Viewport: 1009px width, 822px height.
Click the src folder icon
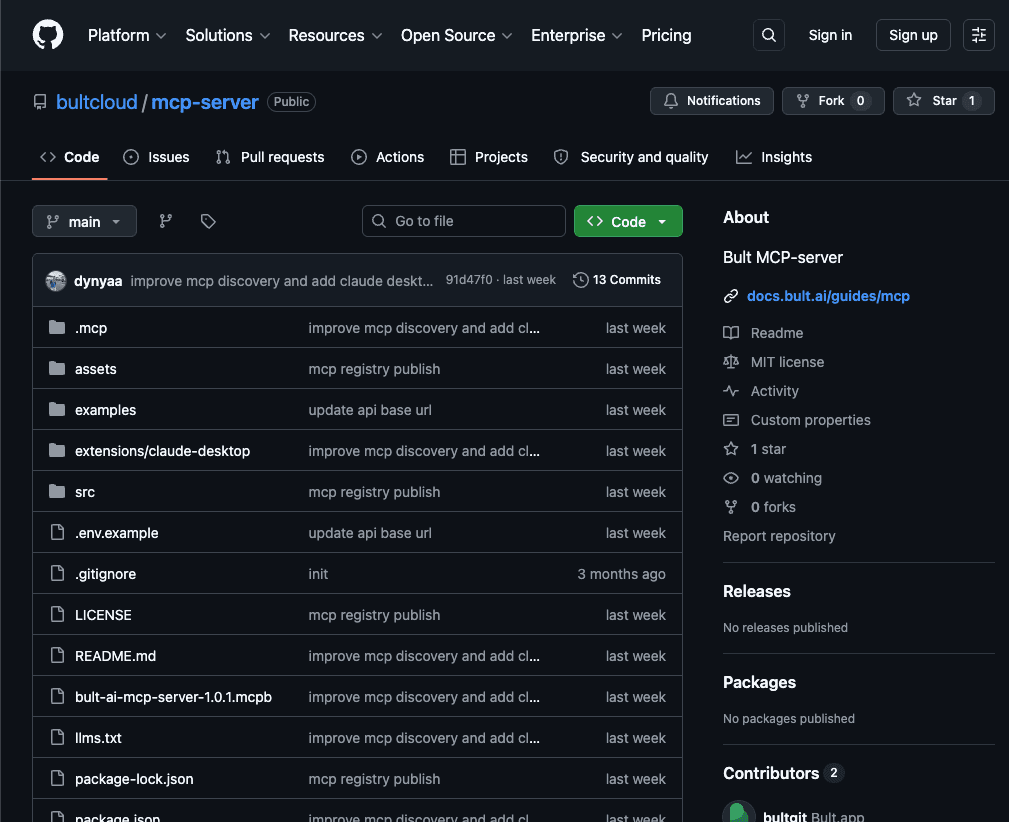coord(57,492)
